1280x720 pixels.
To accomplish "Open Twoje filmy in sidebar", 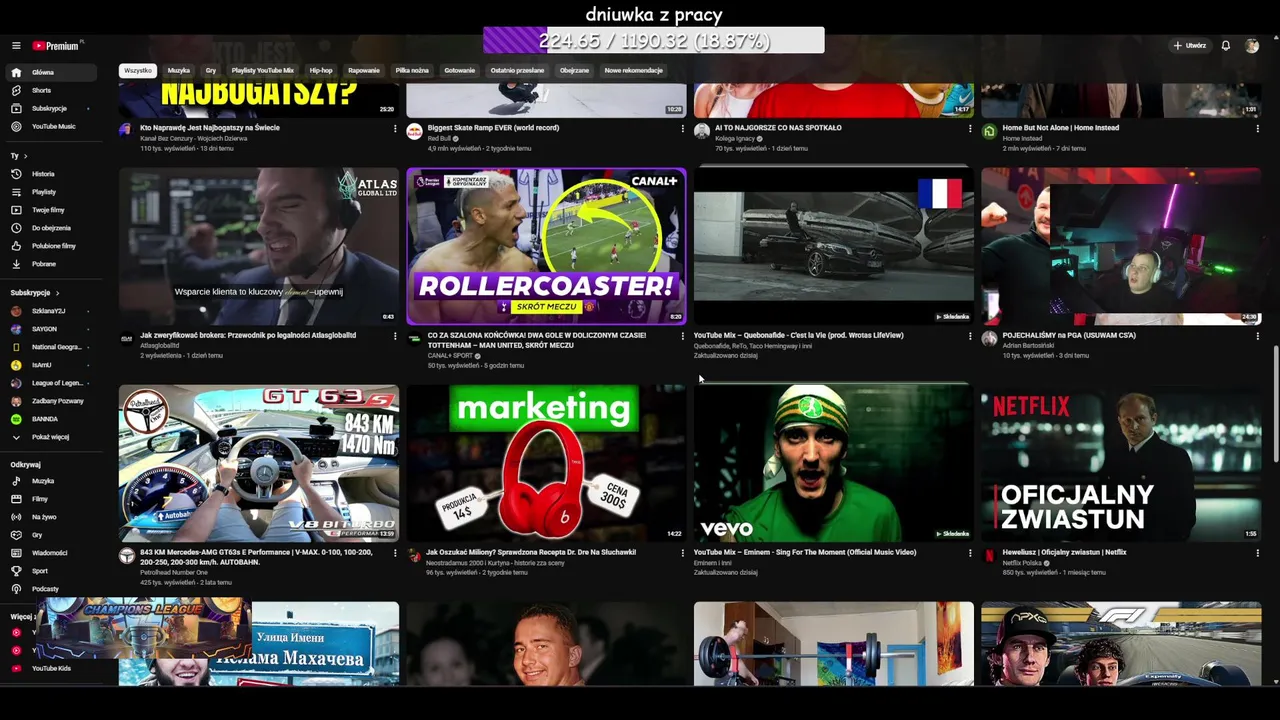I will pyautogui.click(x=52, y=210).
